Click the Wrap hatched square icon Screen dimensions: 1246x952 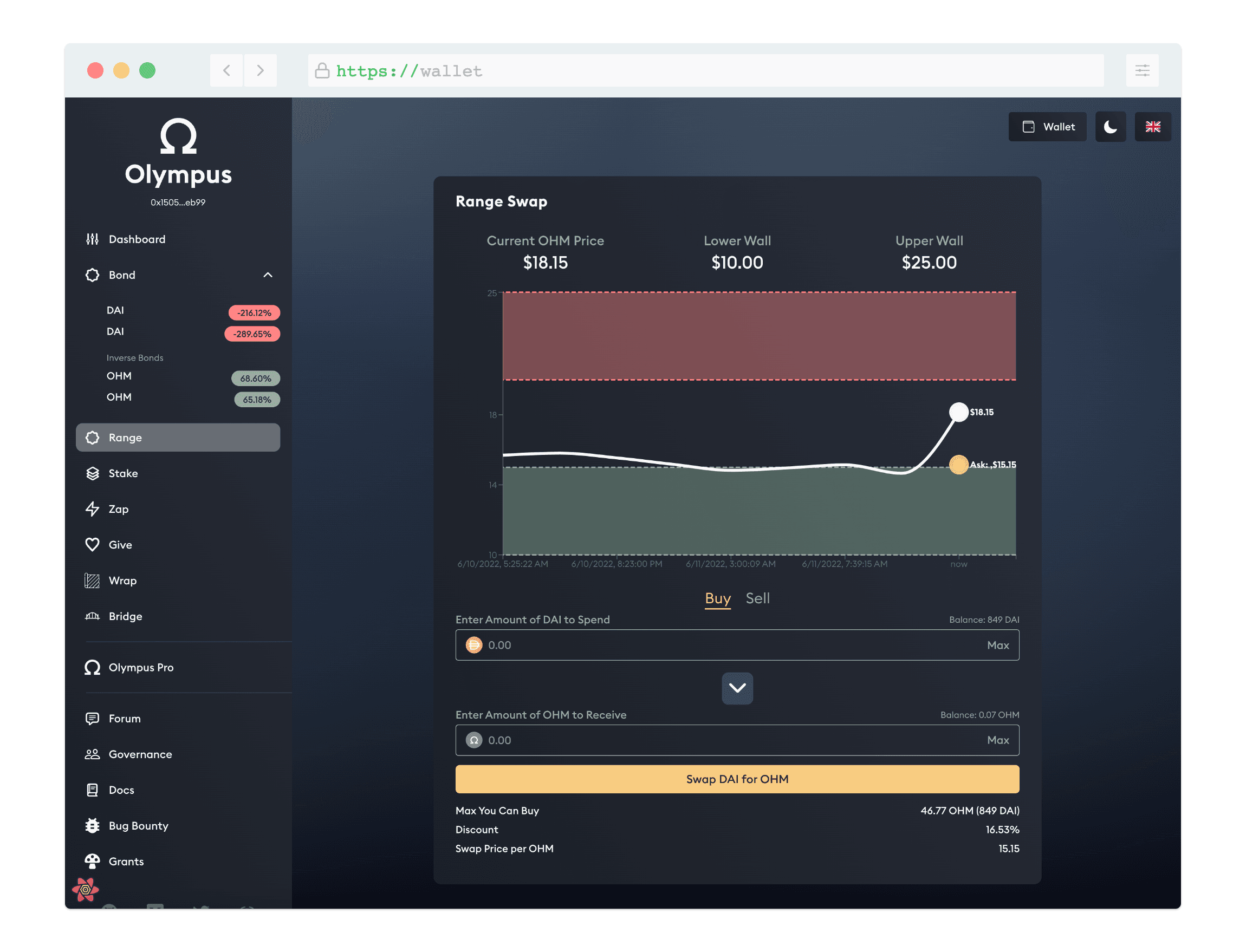pos(93,581)
